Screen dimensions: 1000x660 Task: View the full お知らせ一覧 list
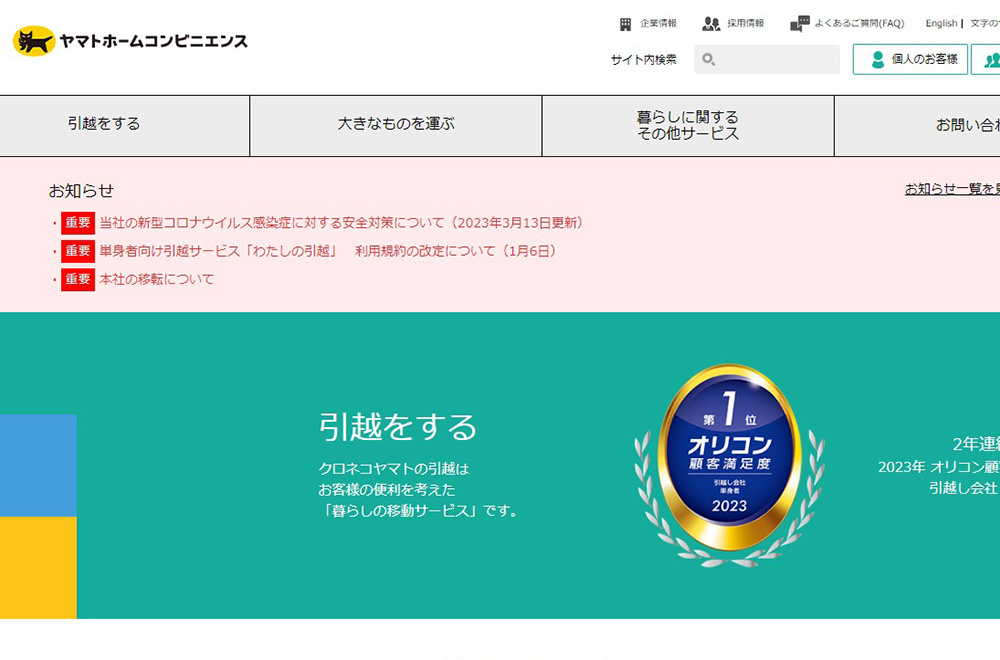952,189
